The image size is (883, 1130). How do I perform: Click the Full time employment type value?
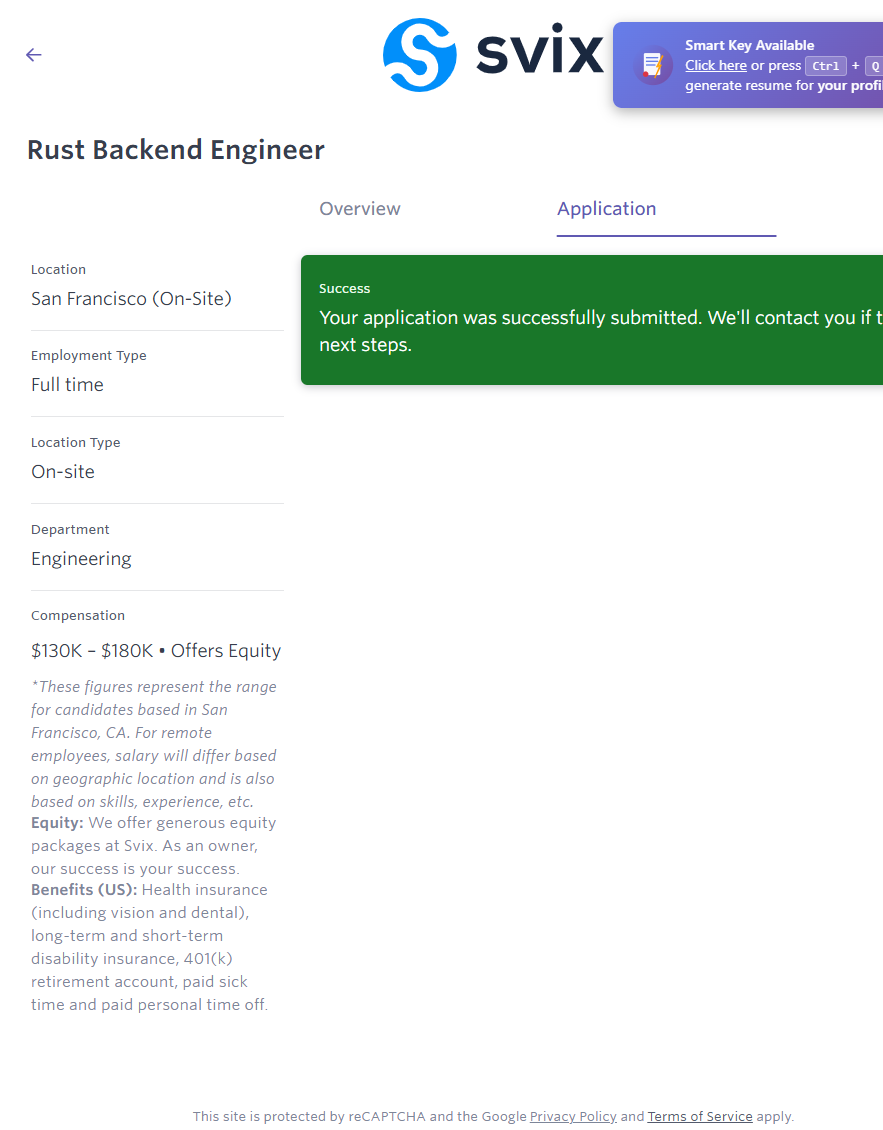pos(67,385)
